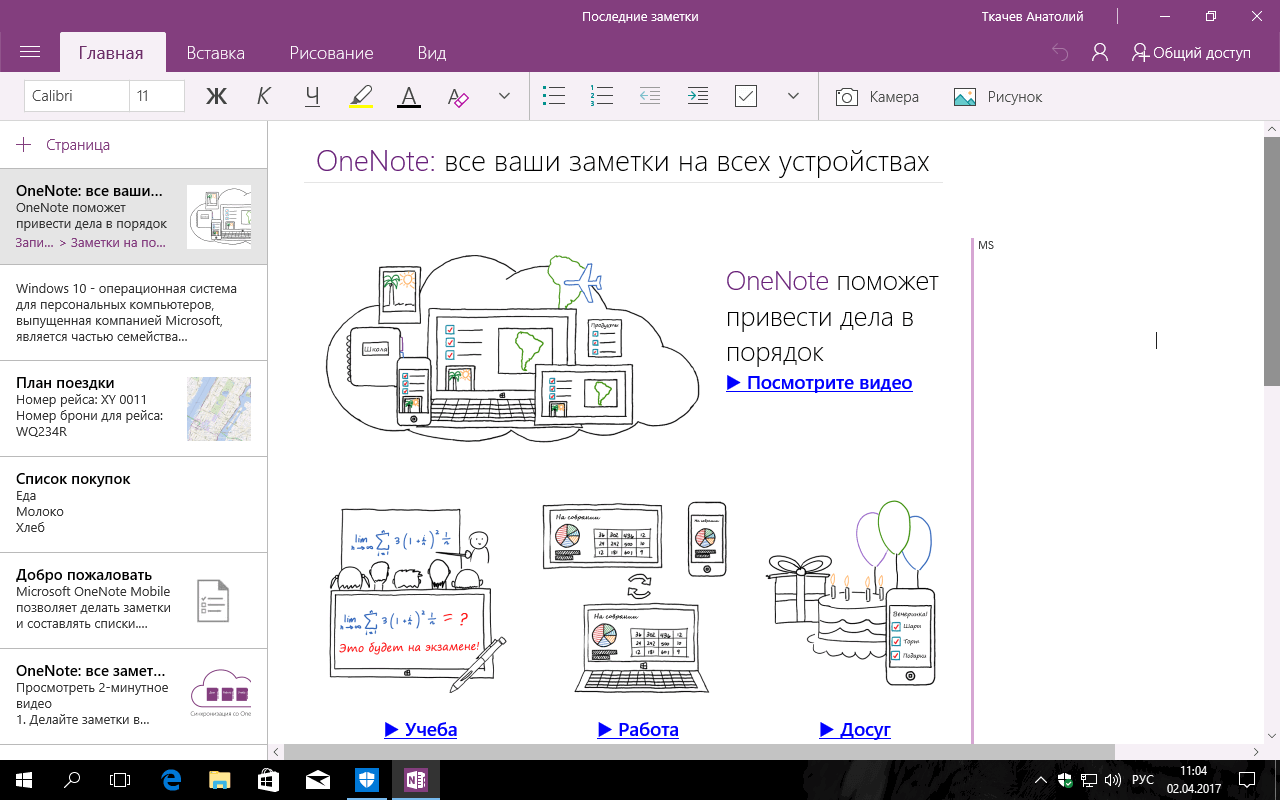The height and width of the screenshot is (800, 1280).
Task: Increase paragraph indent
Action: tap(697, 96)
